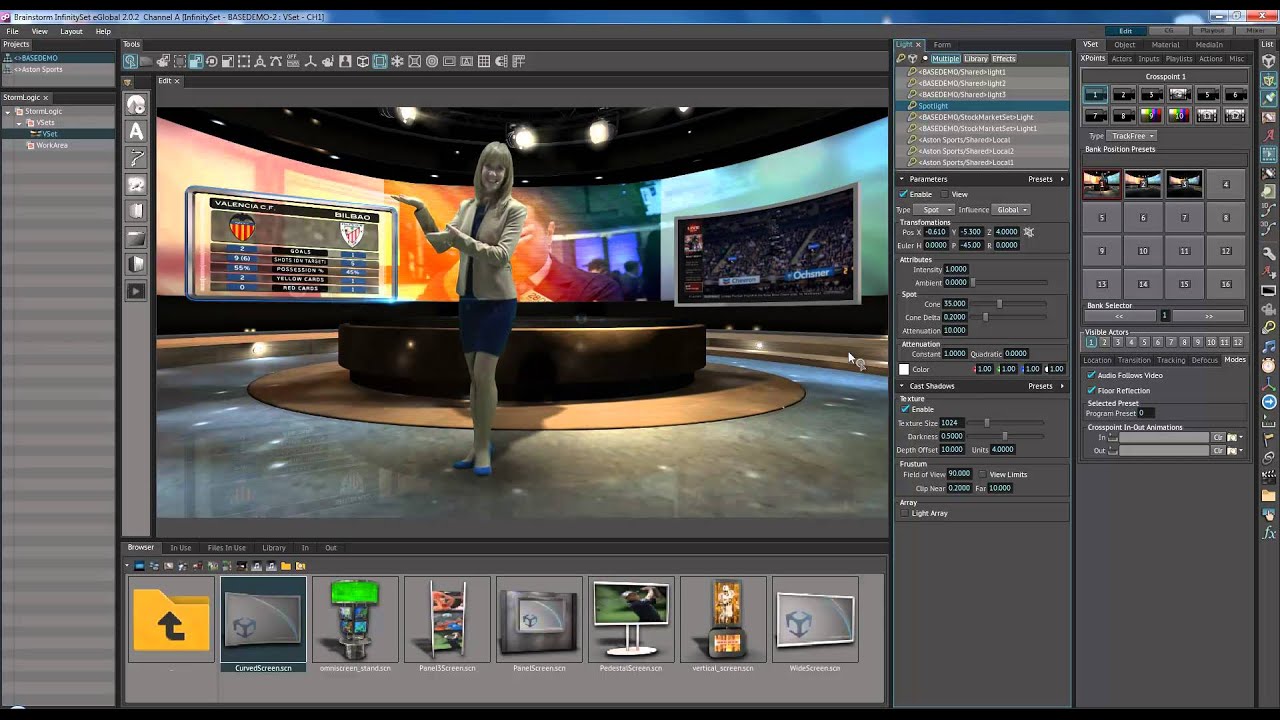This screenshot has height=720, width=1280.
Task: Click the blue arrow circle sidebar icon
Action: click(x=1269, y=402)
